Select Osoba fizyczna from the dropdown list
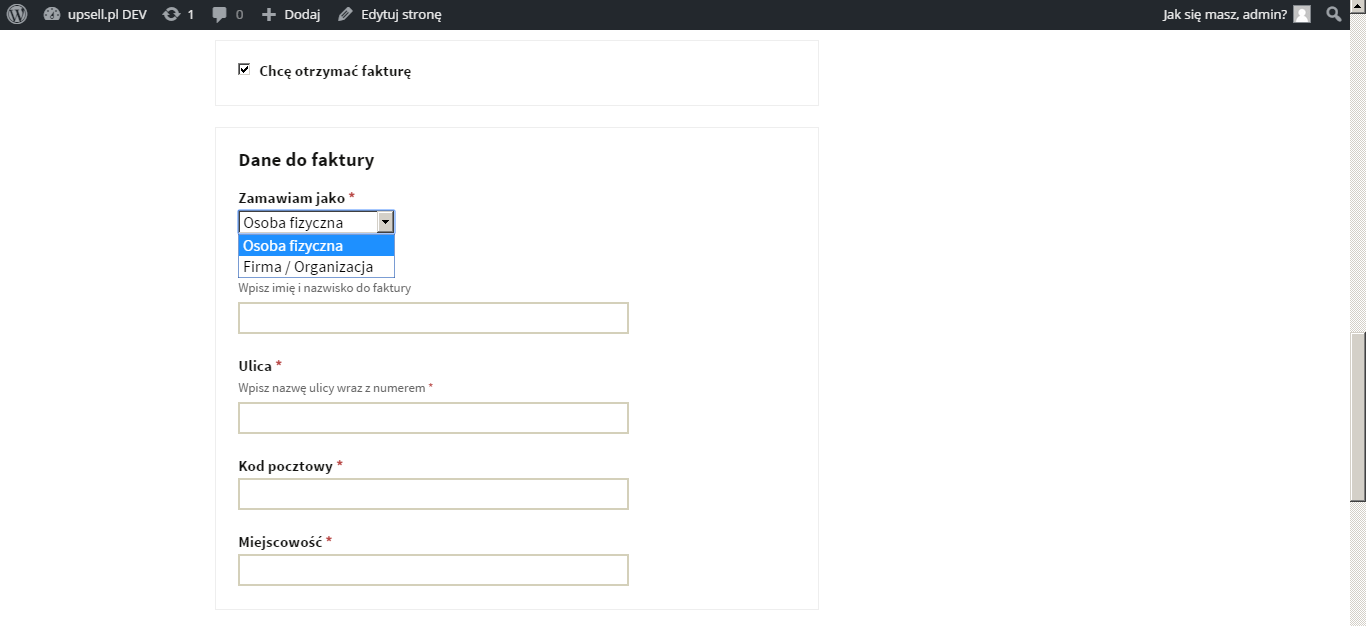The width and height of the screenshot is (1366, 626). click(316, 246)
